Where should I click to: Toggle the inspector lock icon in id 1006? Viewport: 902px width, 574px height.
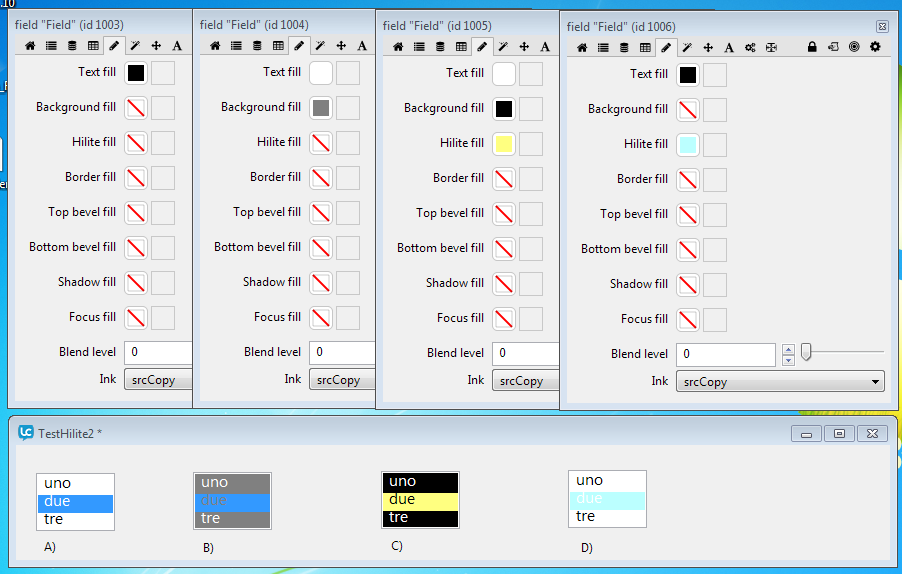tap(812, 47)
